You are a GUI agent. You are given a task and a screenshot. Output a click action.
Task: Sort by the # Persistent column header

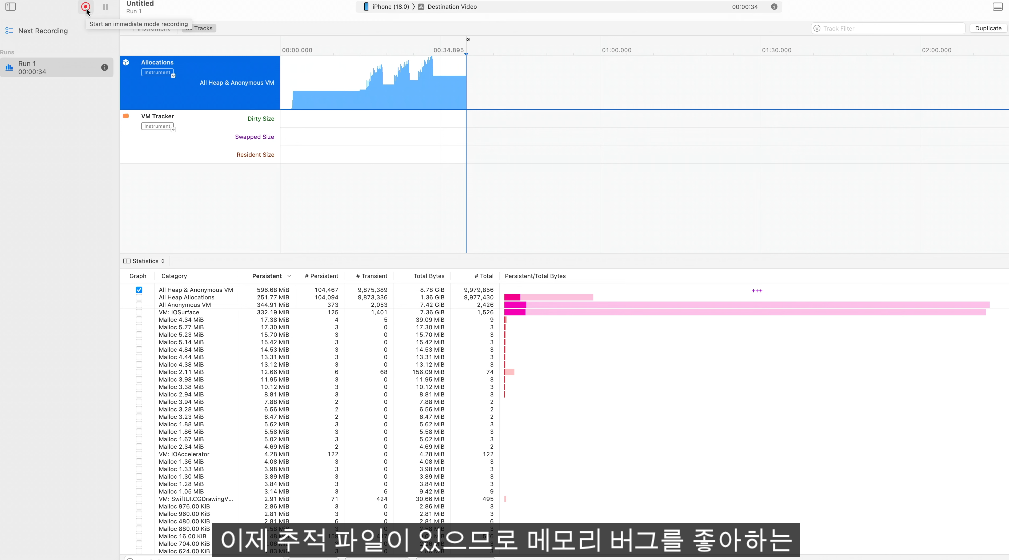321,276
